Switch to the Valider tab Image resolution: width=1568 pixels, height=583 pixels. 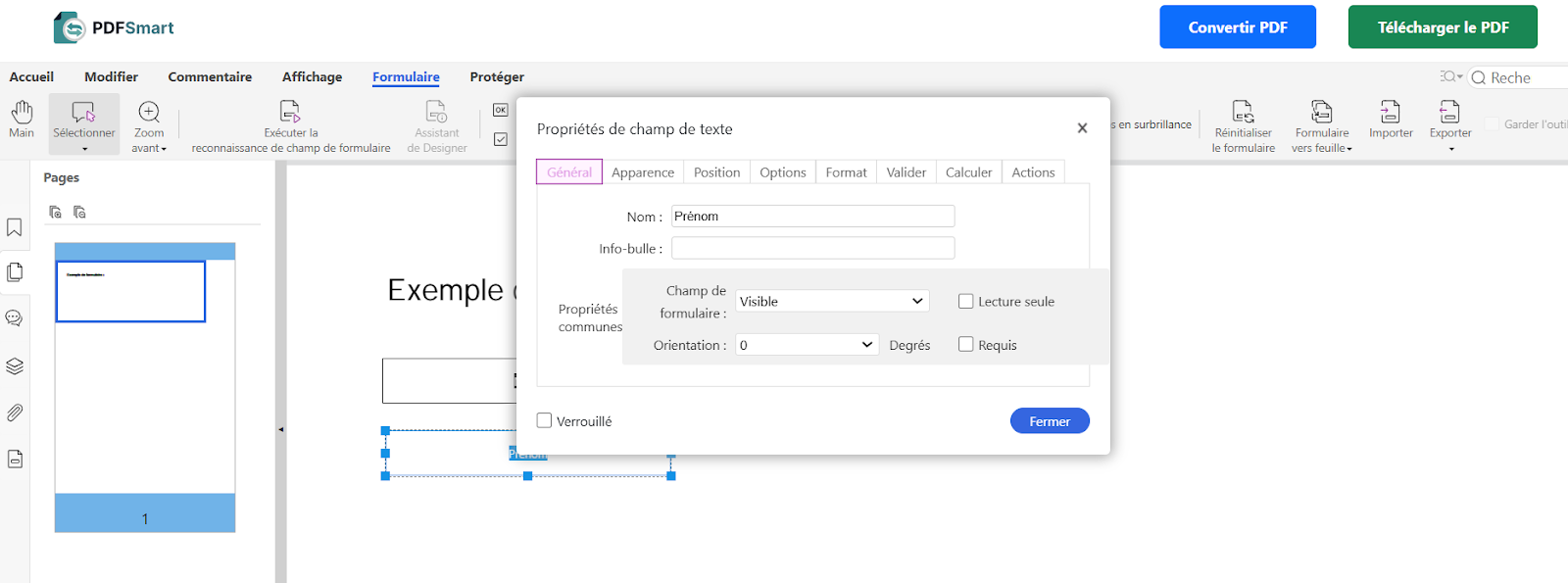pyautogui.click(x=906, y=171)
